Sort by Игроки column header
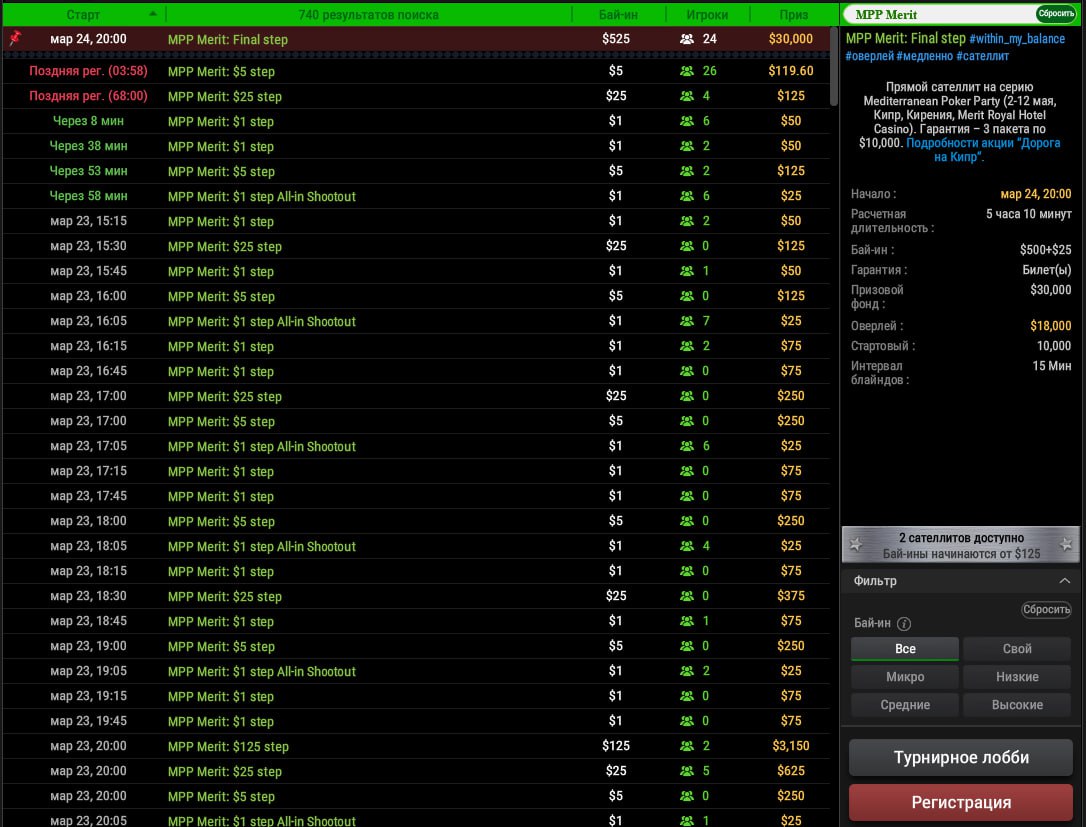 [707, 15]
